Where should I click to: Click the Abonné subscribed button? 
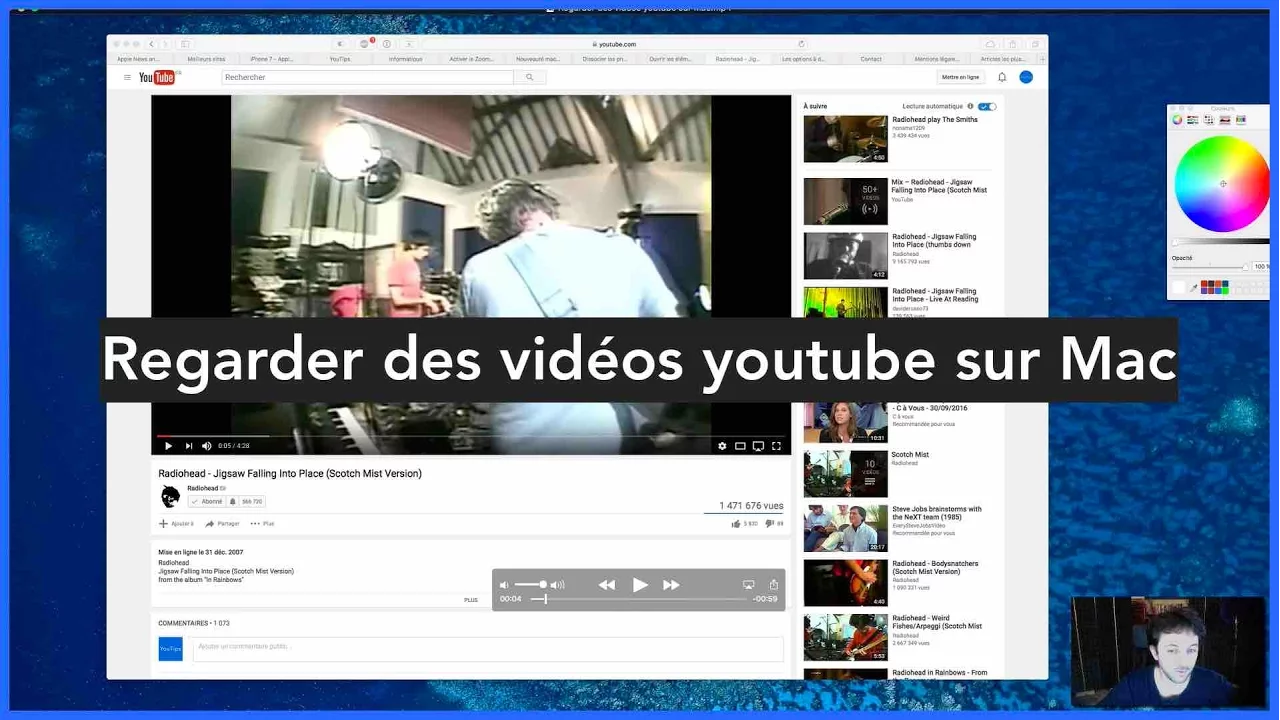point(207,502)
